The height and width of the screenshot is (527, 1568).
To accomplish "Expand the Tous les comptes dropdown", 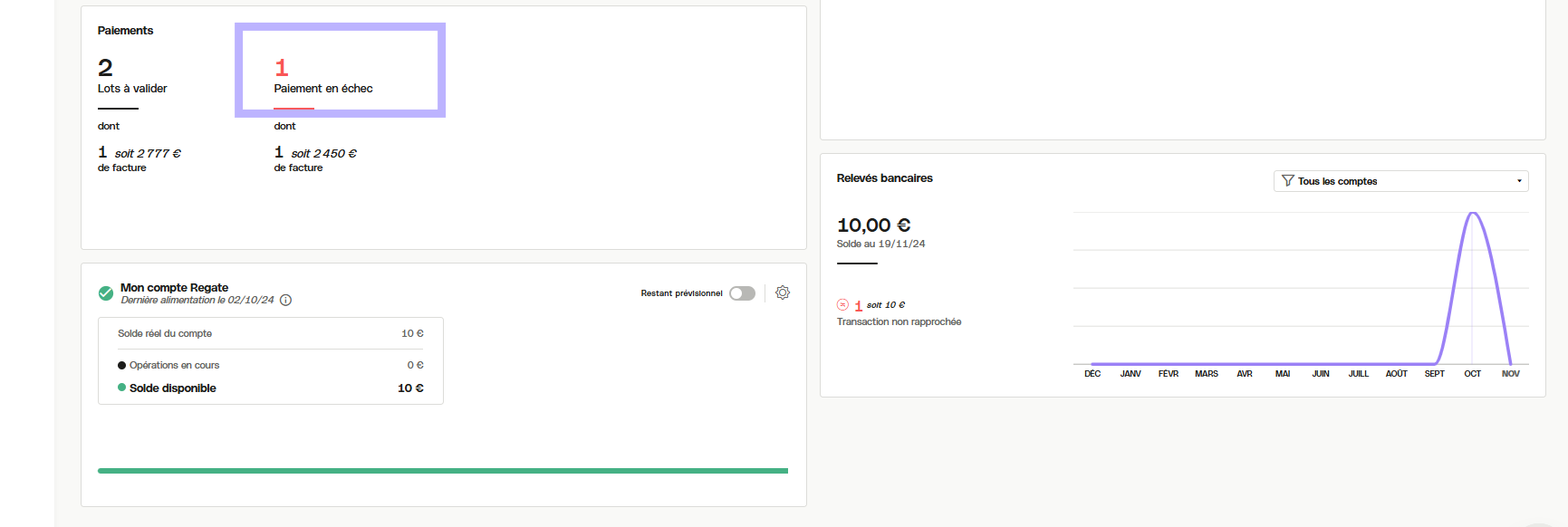I will tap(1400, 181).
